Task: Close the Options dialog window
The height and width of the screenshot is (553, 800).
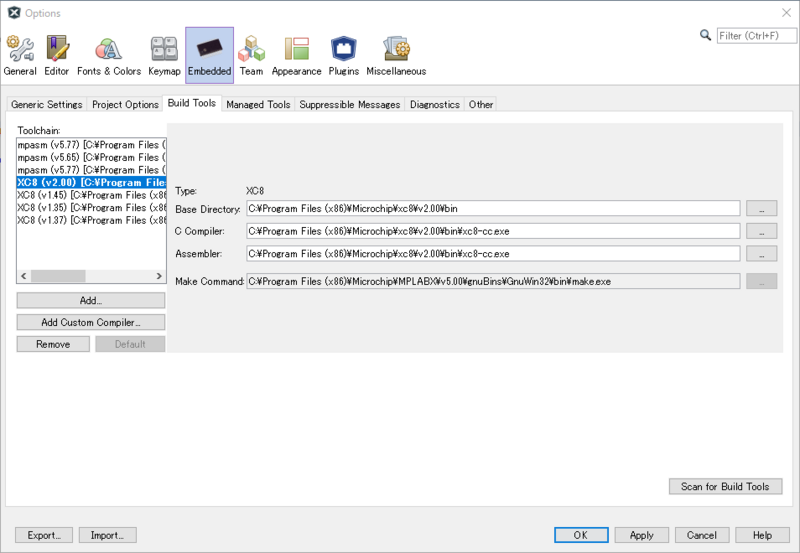Action: (786, 13)
